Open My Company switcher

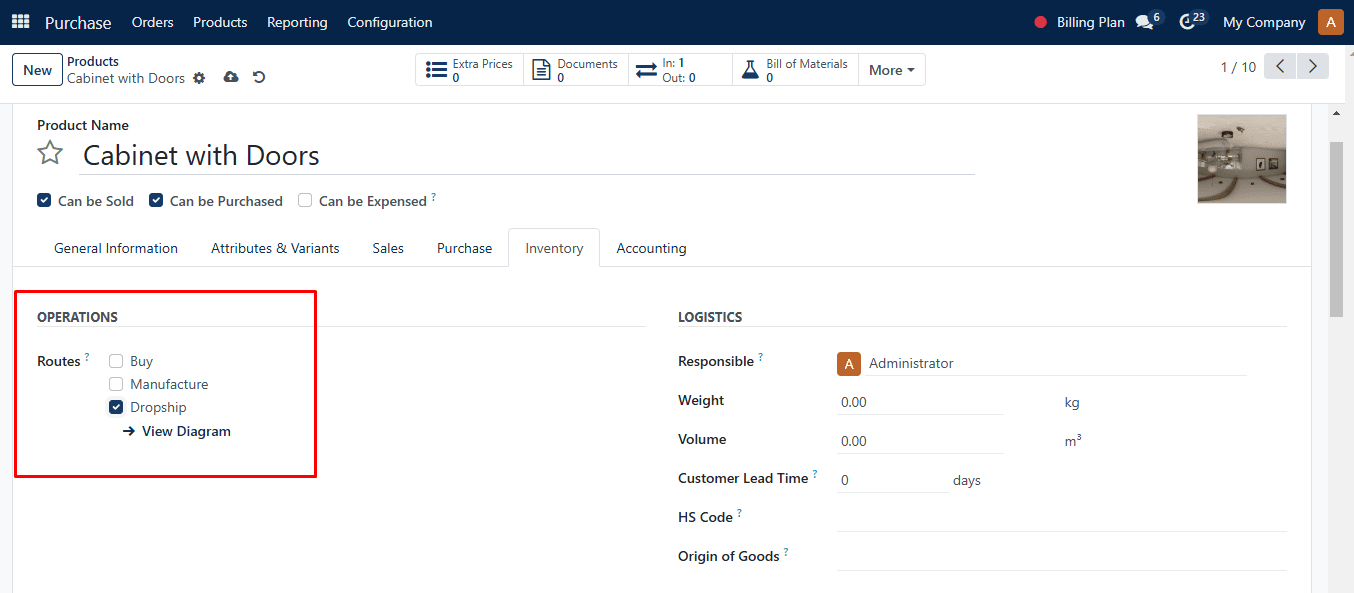click(1264, 22)
